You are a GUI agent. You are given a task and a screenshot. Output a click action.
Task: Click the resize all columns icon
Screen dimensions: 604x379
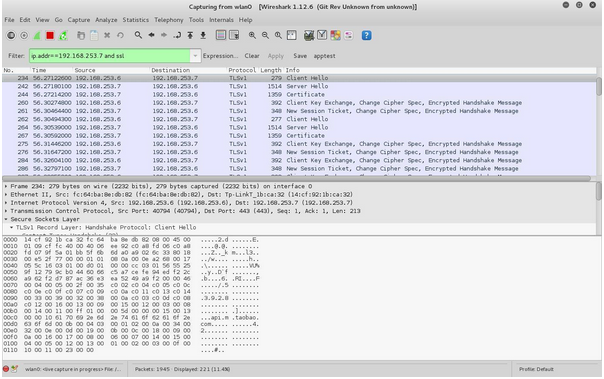coord(292,35)
